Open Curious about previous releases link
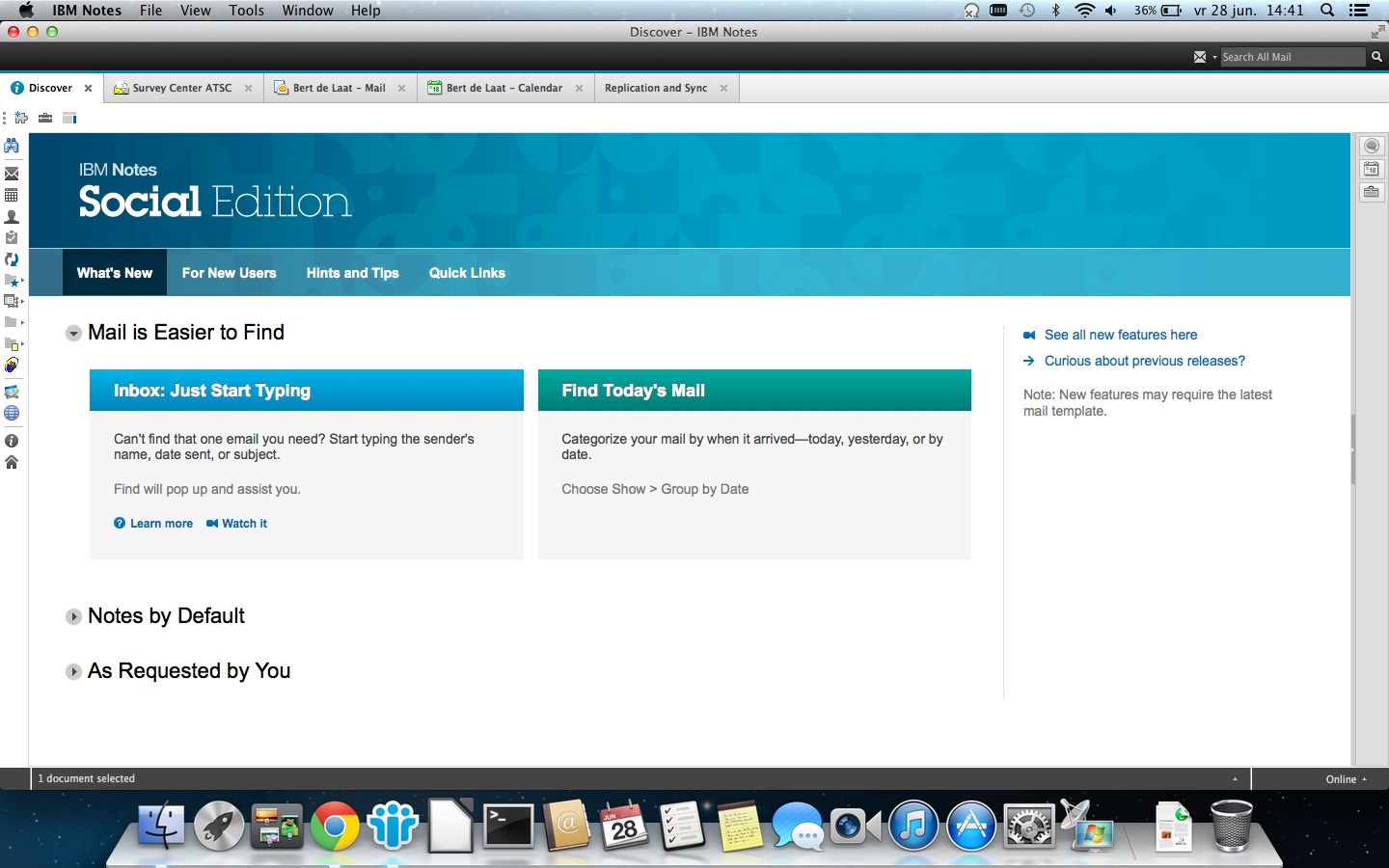1389x868 pixels. 1145,361
